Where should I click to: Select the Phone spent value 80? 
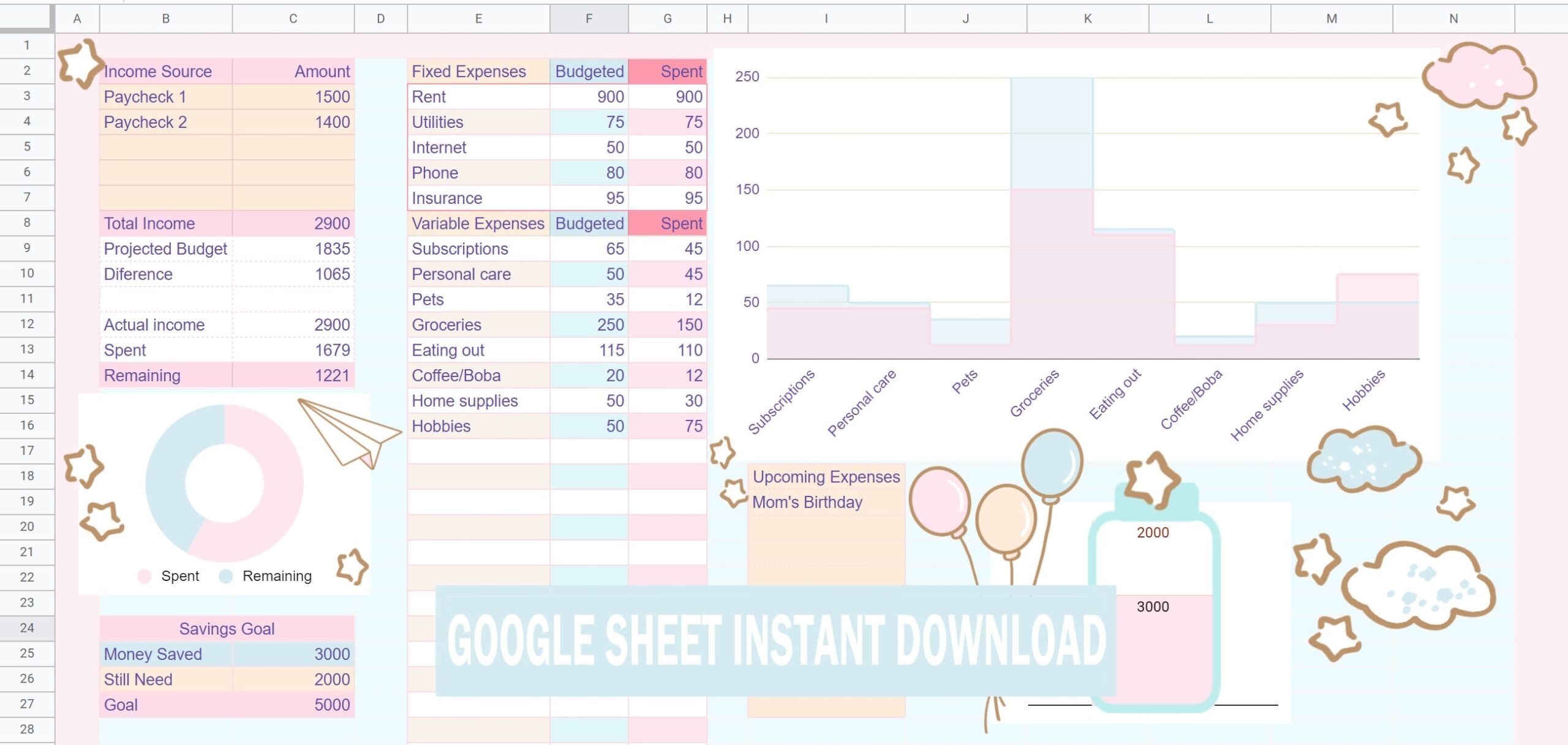[x=667, y=173]
